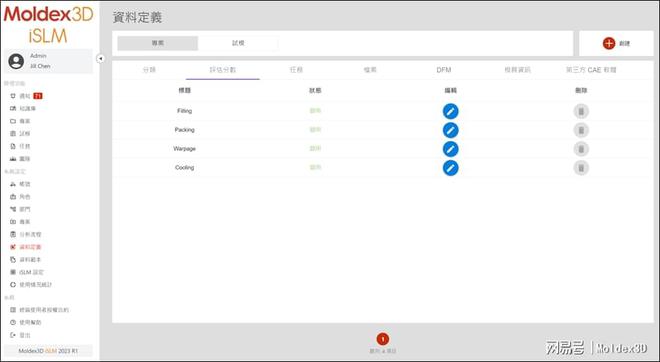Image resolution: width=660 pixels, height=362 pixels.
Task: Select the 評估分數 tab
Action: (223, 70)
